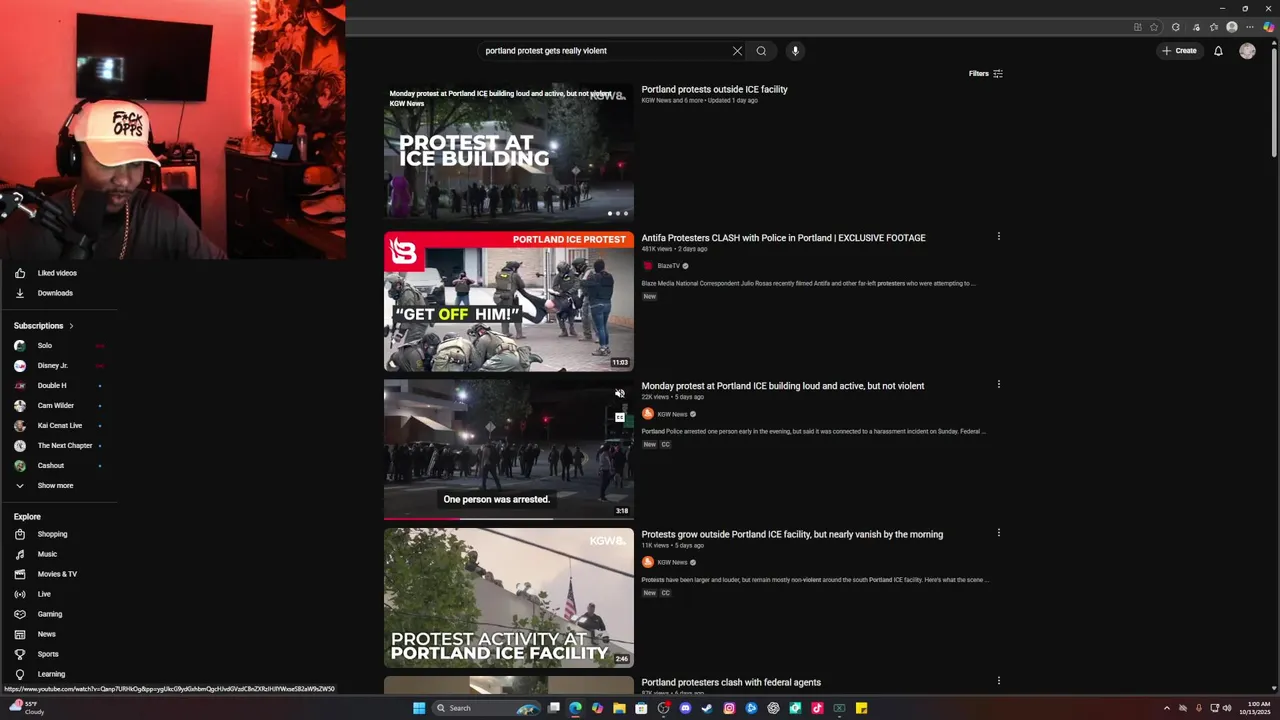This screenshot has width=1280, height=720.
Task: Click the Create button
Action: [x=1179, y=51]
